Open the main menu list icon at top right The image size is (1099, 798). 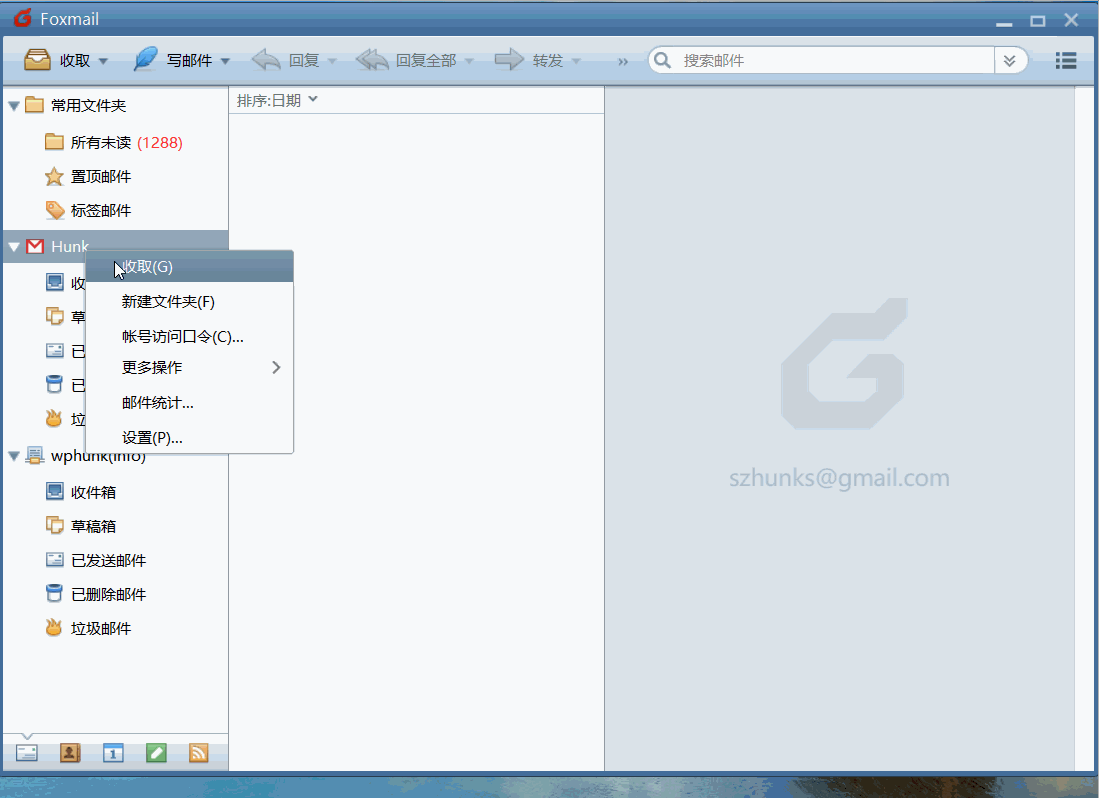point(1066,61)
